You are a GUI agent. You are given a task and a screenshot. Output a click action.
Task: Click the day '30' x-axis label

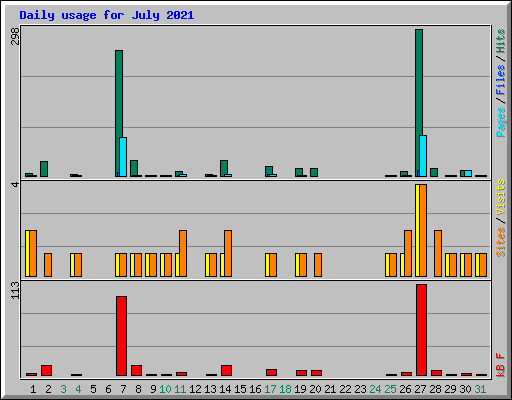[x=465, y=389]
